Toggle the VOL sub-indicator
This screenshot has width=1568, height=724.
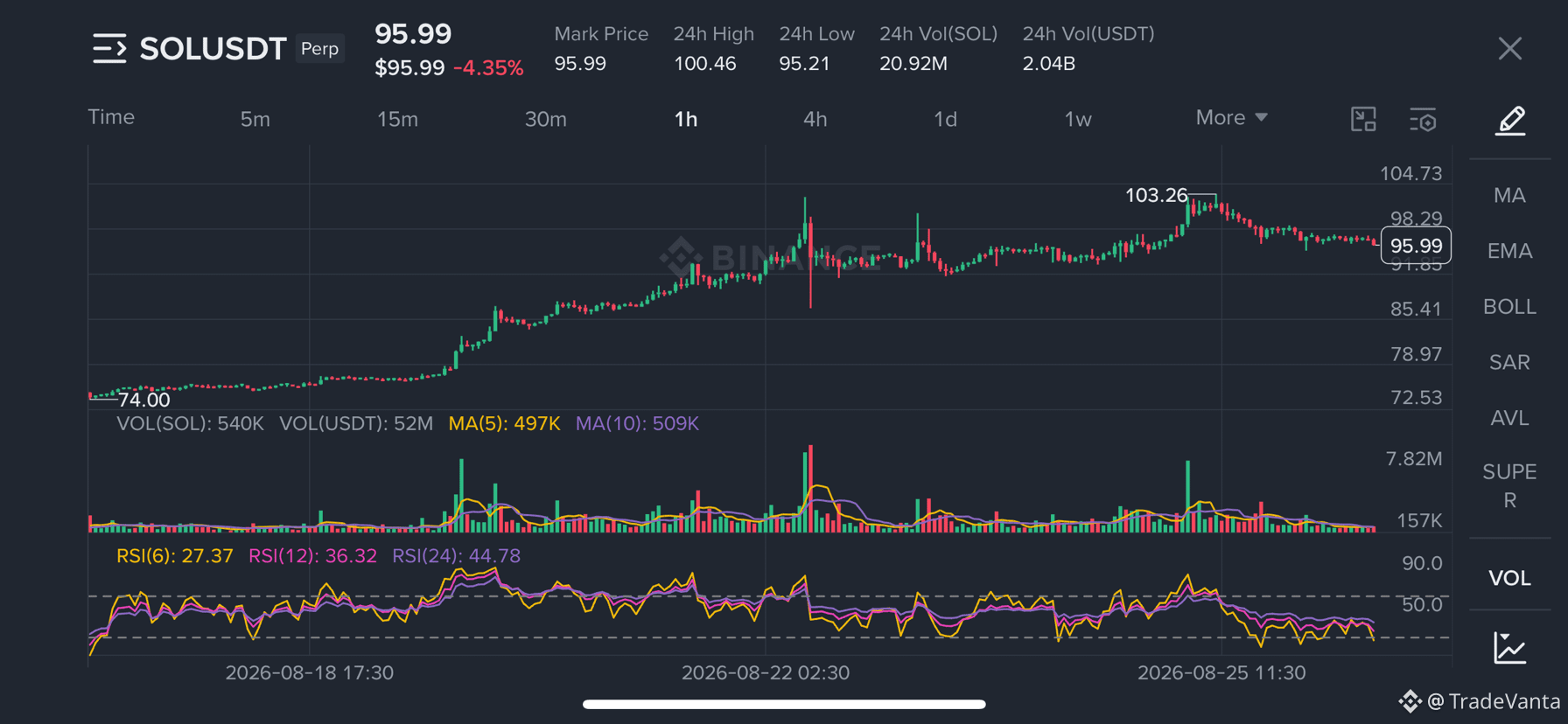[1510, 578]
